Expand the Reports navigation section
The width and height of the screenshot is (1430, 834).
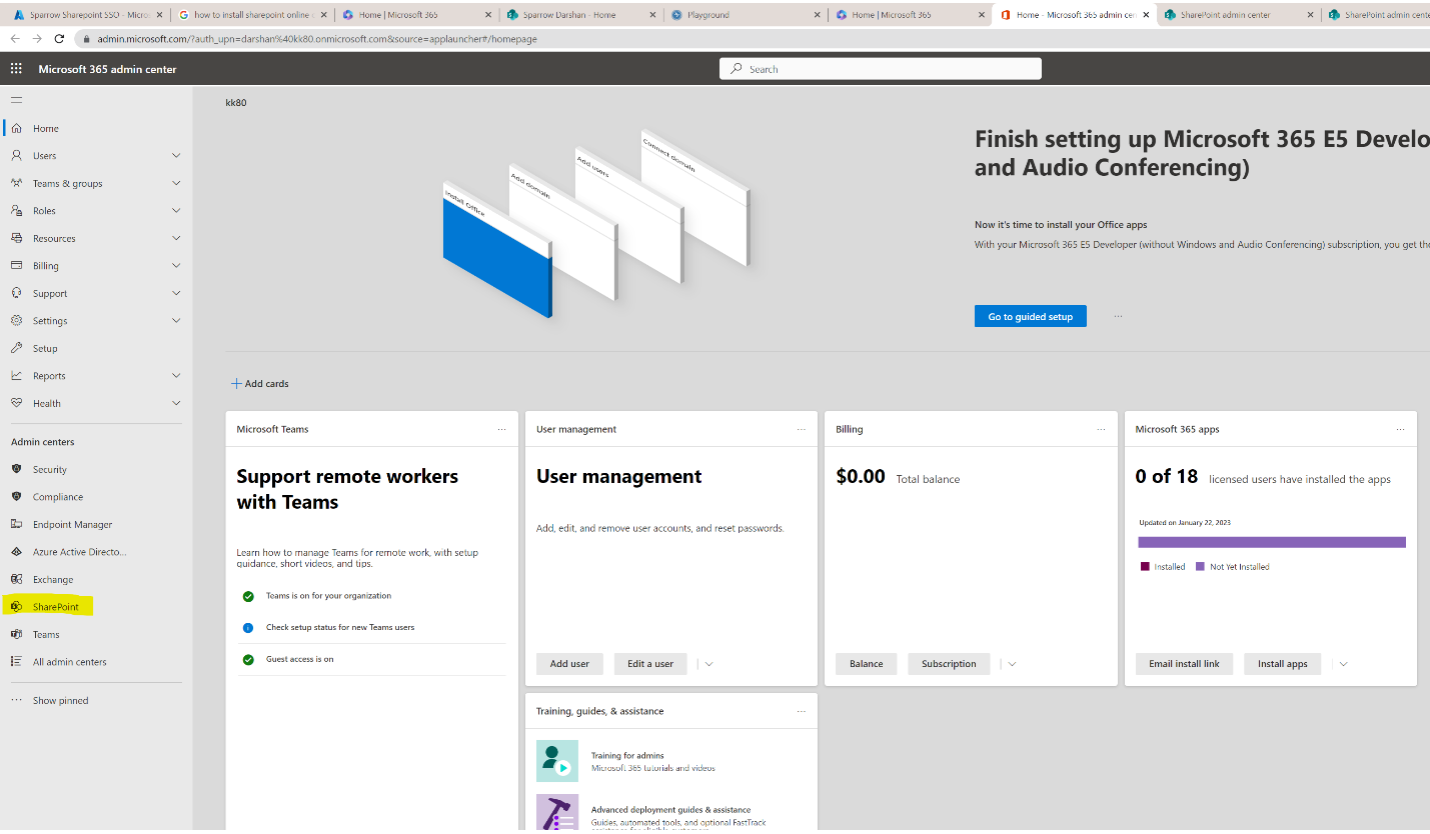[176, 376]
